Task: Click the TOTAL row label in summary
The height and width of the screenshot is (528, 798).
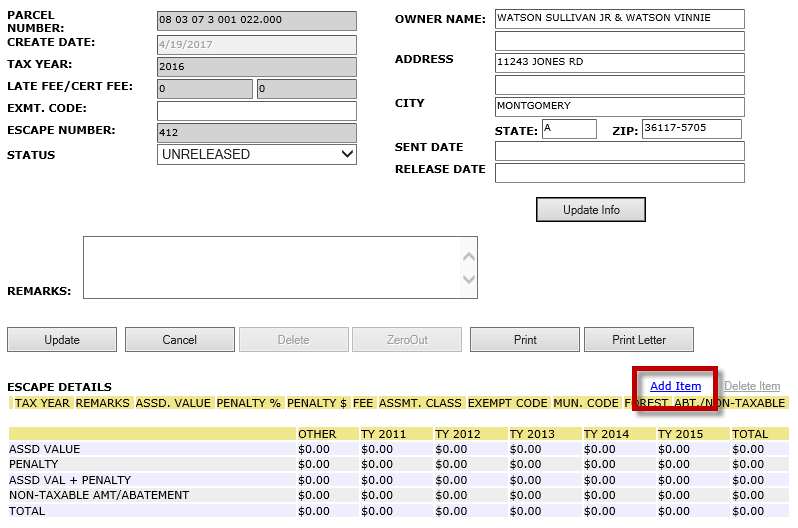Action: [x=27, y=511]
